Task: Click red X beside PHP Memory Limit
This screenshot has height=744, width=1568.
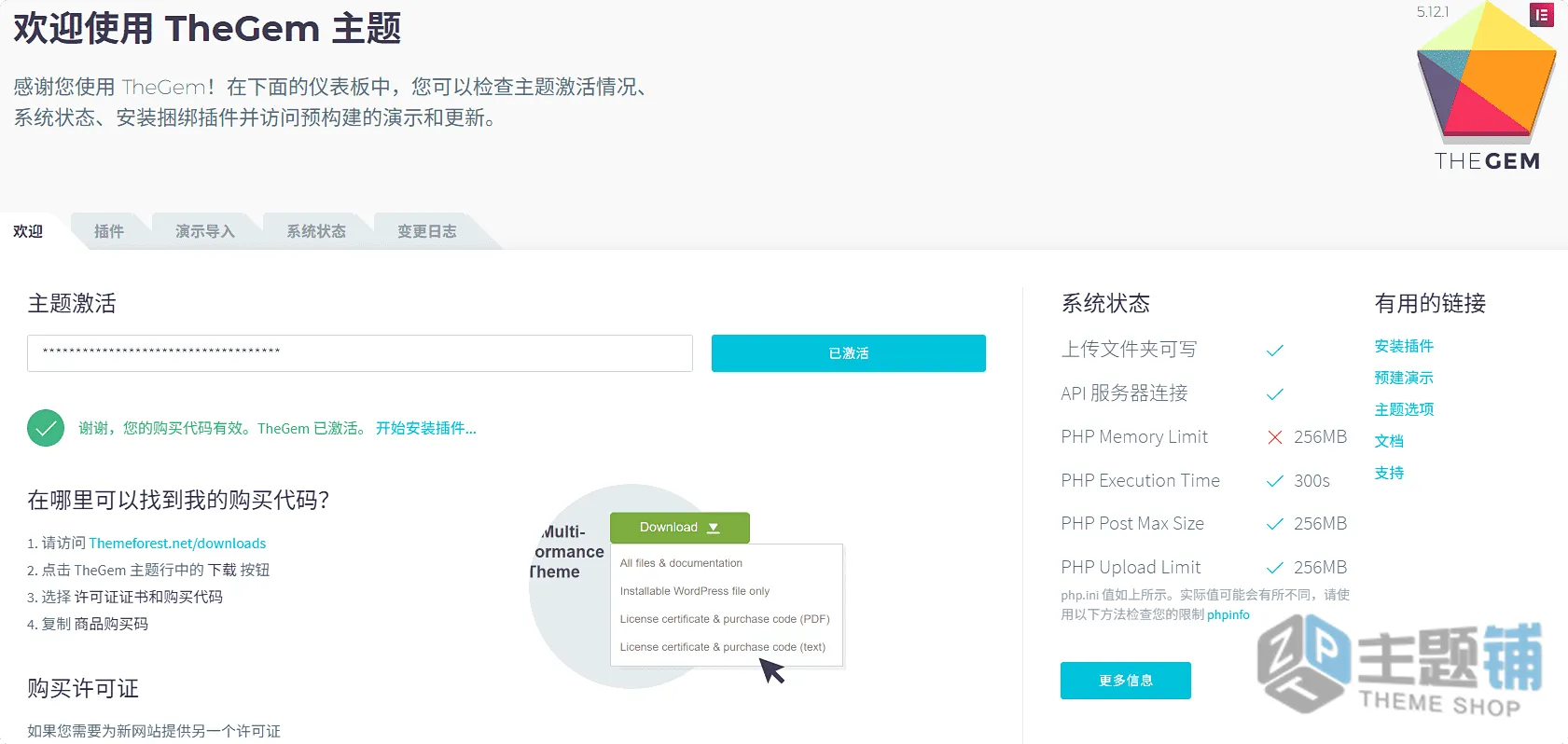Action: tap(1275, 437)
